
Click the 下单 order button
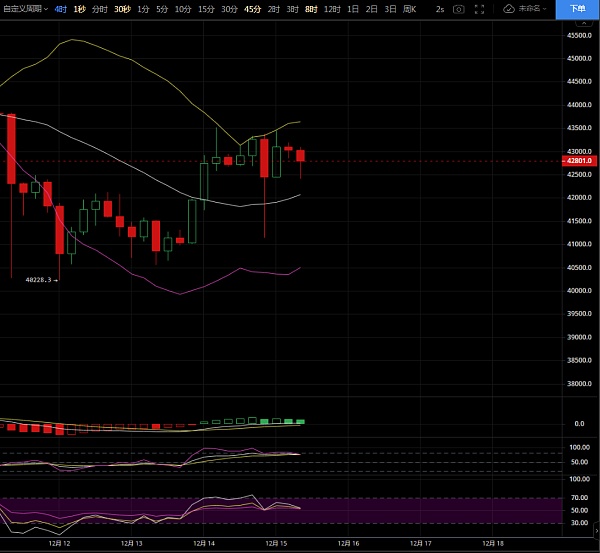pyautogui.click(x=578, y=8)
